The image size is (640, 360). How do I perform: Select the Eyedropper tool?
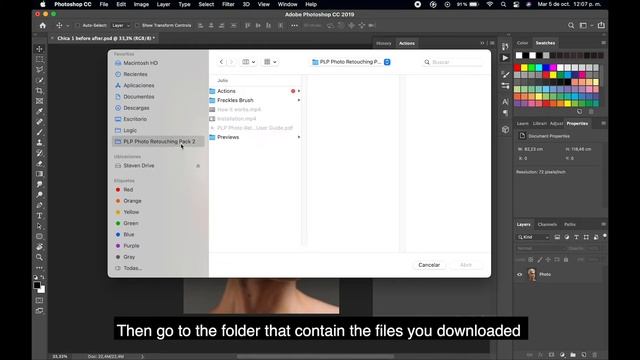[40, 111]
